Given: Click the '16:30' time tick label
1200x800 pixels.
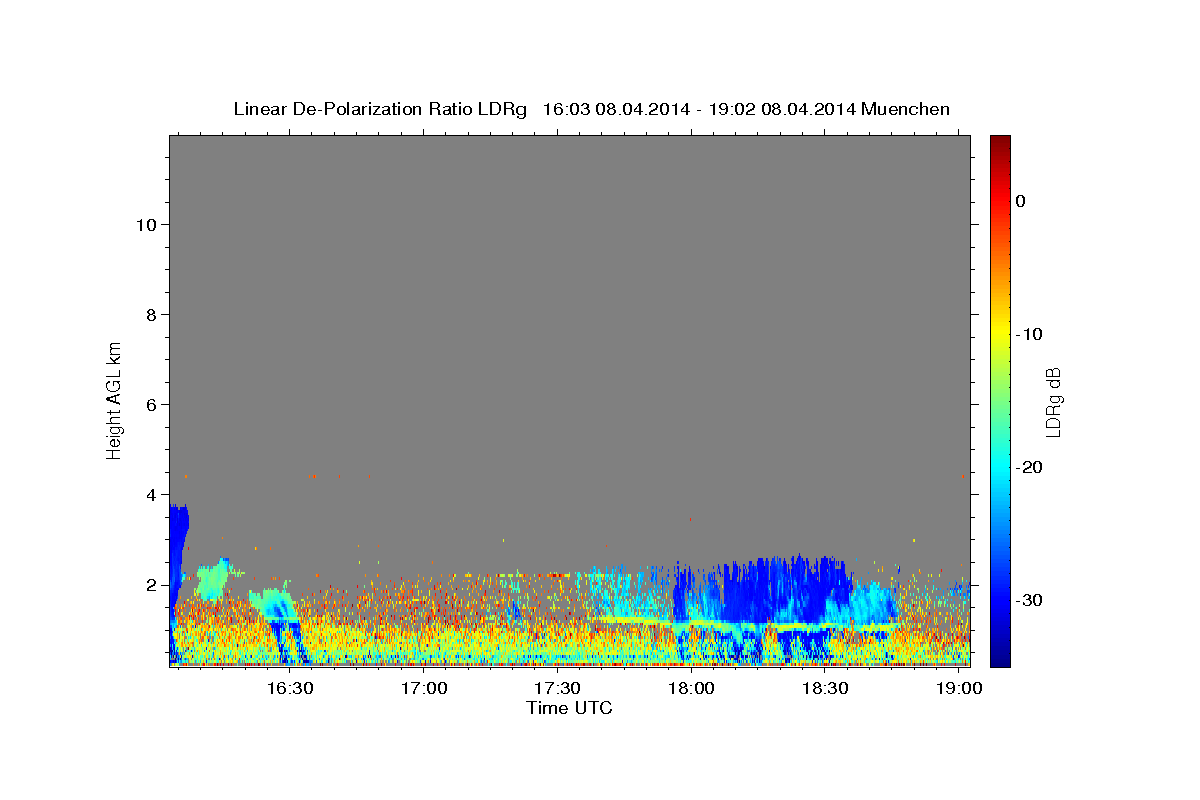Looking at the screenshot, I should (290, 689).
